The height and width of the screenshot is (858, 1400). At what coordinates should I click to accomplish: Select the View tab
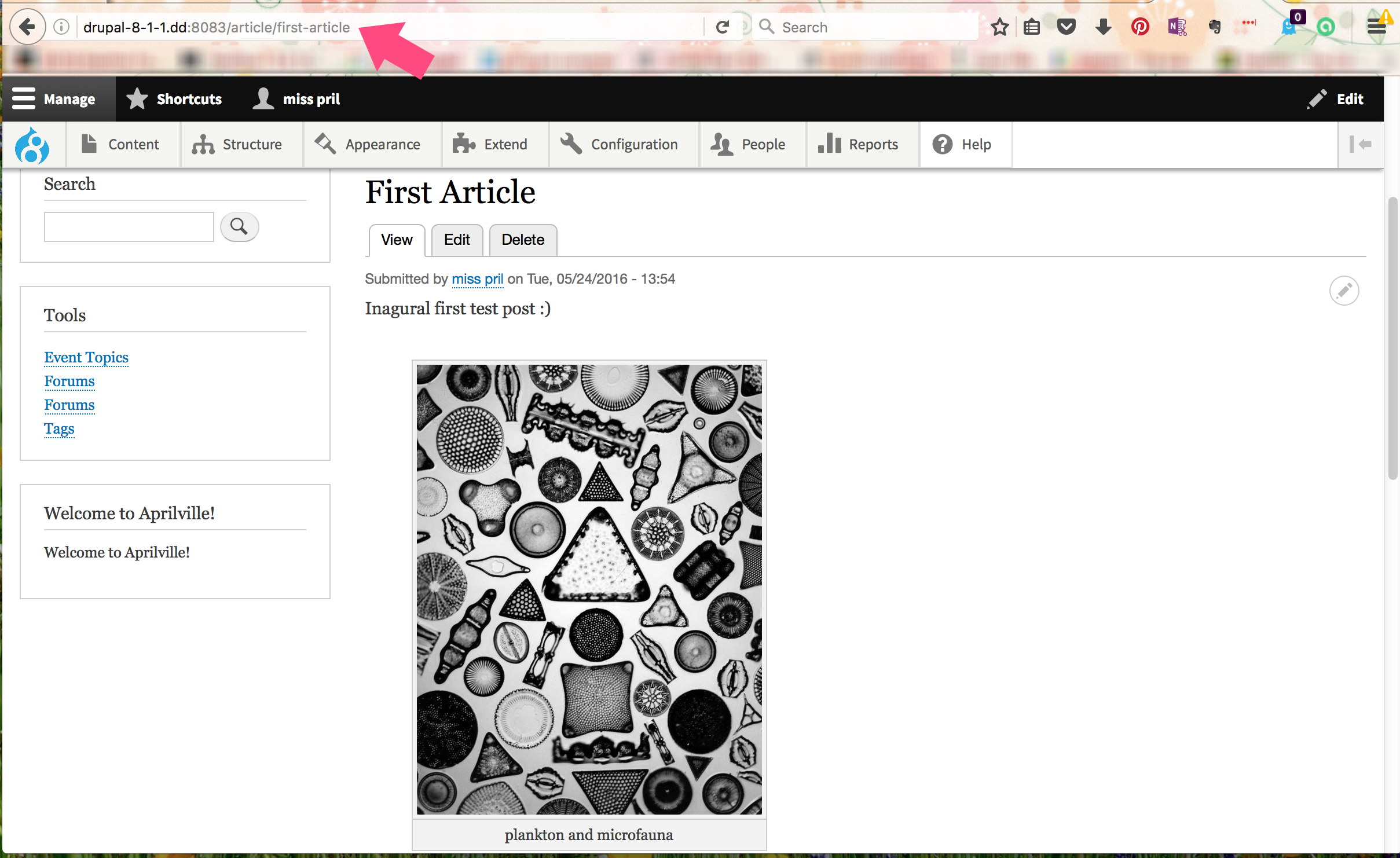(397, 240)
